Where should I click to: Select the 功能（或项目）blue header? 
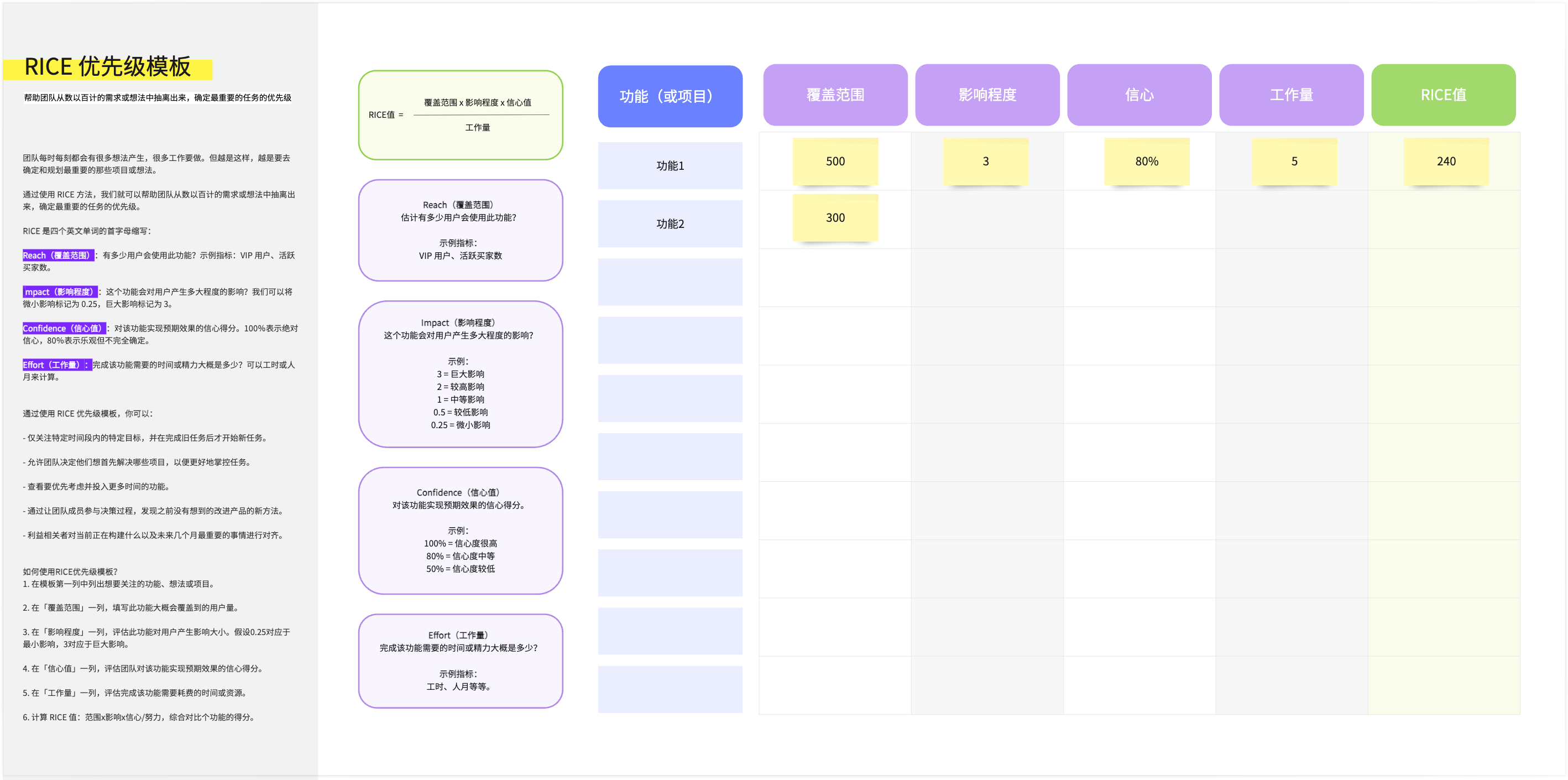[x=670, y=96]
